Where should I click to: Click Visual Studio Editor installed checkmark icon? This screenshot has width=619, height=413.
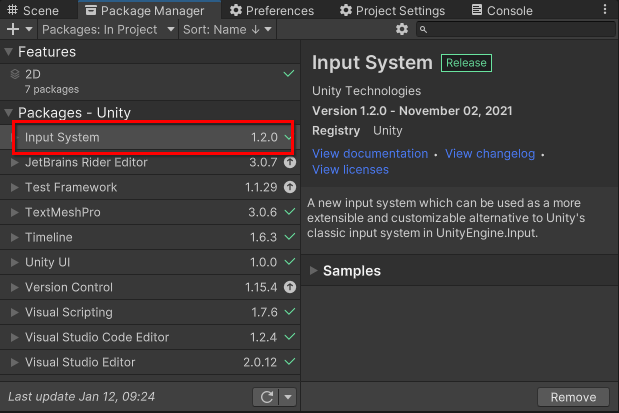click(290, 362)
